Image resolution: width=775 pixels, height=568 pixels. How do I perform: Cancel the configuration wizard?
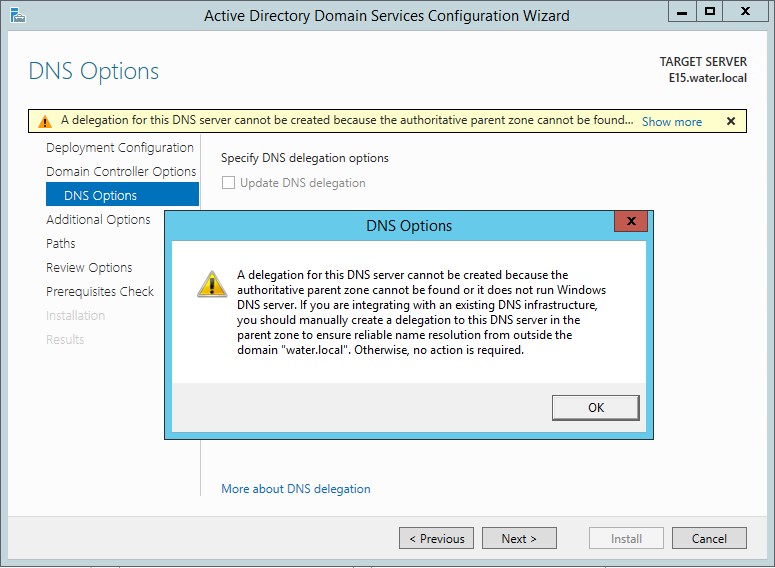709,538
